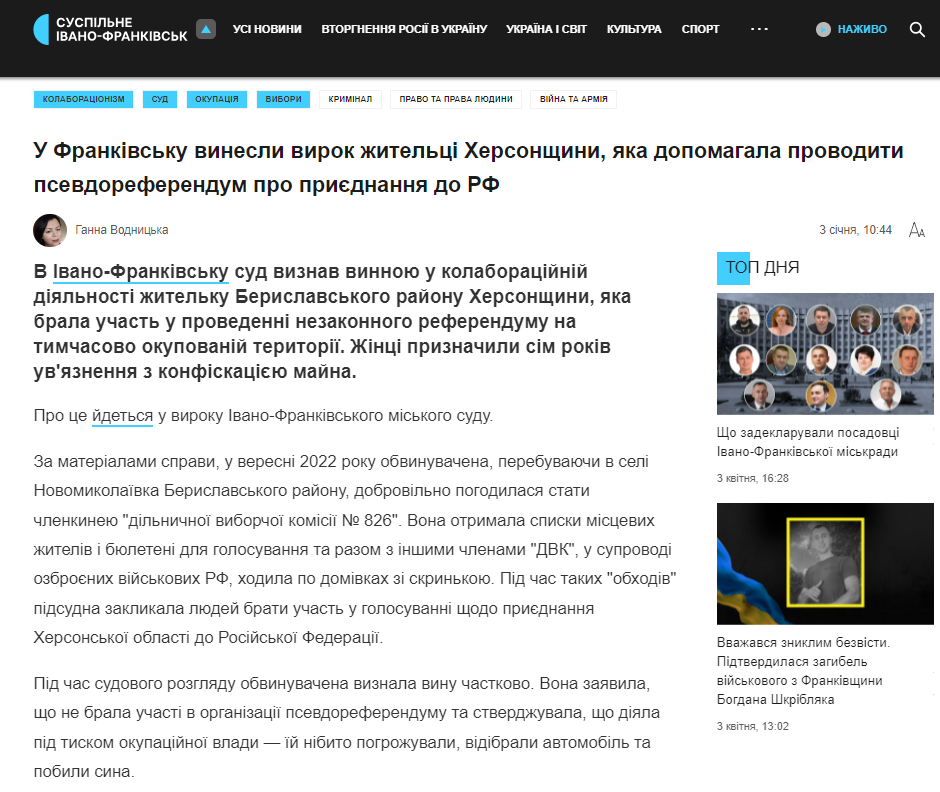Open the УСІ НОВИНИ menu item
Screen dimensions: 940x792
pos(265,29)
